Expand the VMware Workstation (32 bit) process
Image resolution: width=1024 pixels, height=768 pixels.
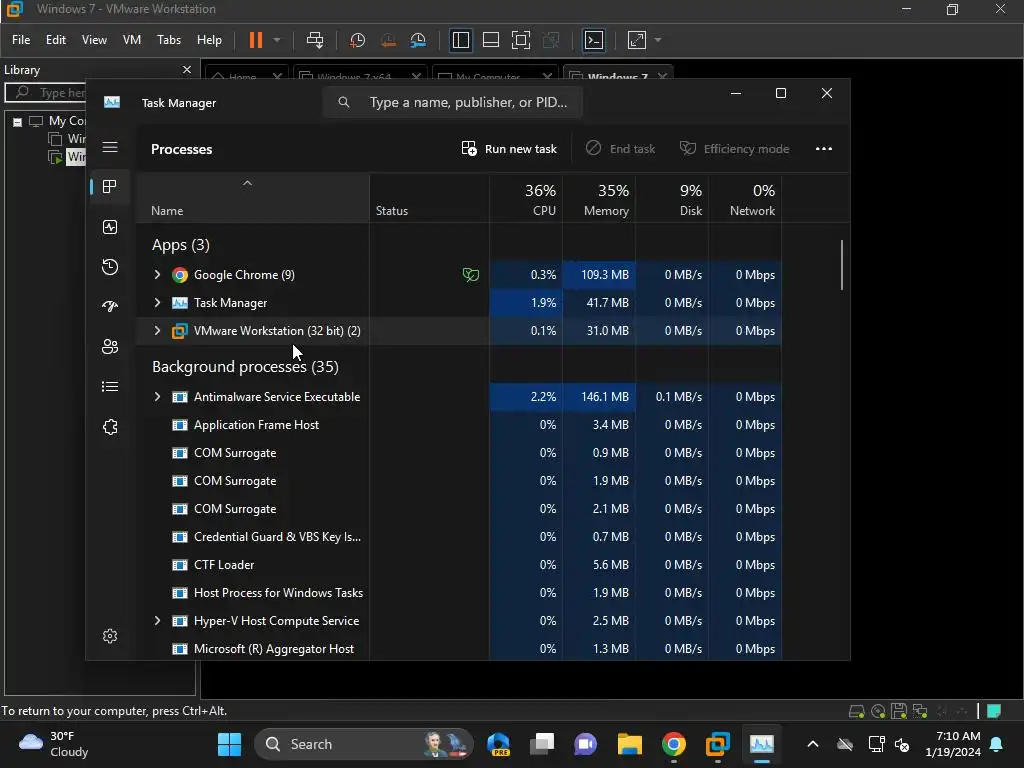(x=157, y=331)
